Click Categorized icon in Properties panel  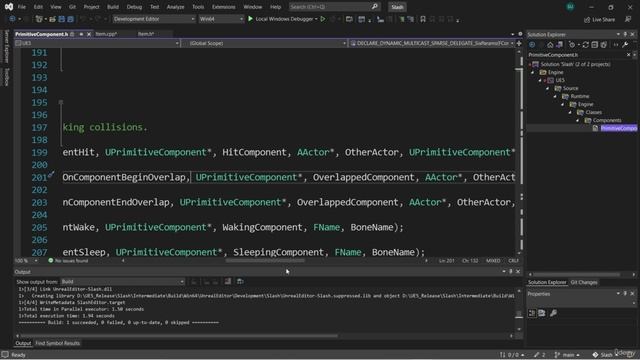point(532,313)
